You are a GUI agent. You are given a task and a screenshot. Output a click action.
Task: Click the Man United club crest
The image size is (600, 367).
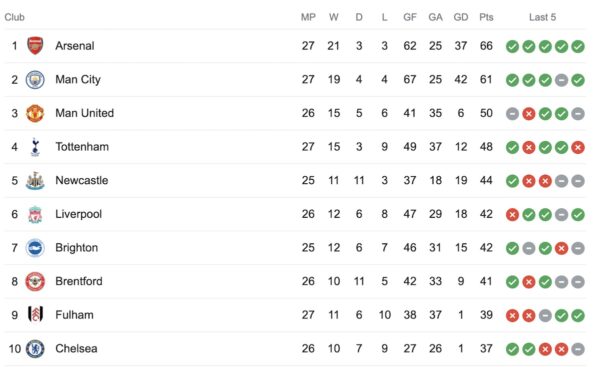pyautogui.click(x=35, y=113)
